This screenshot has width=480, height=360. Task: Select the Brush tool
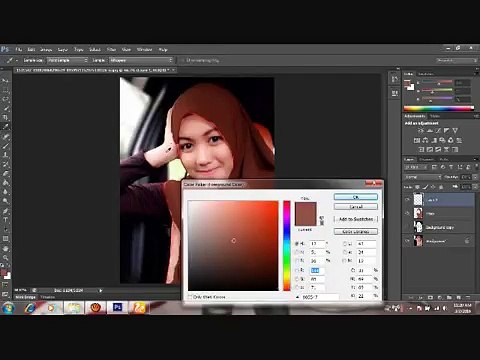pos(6,146)
